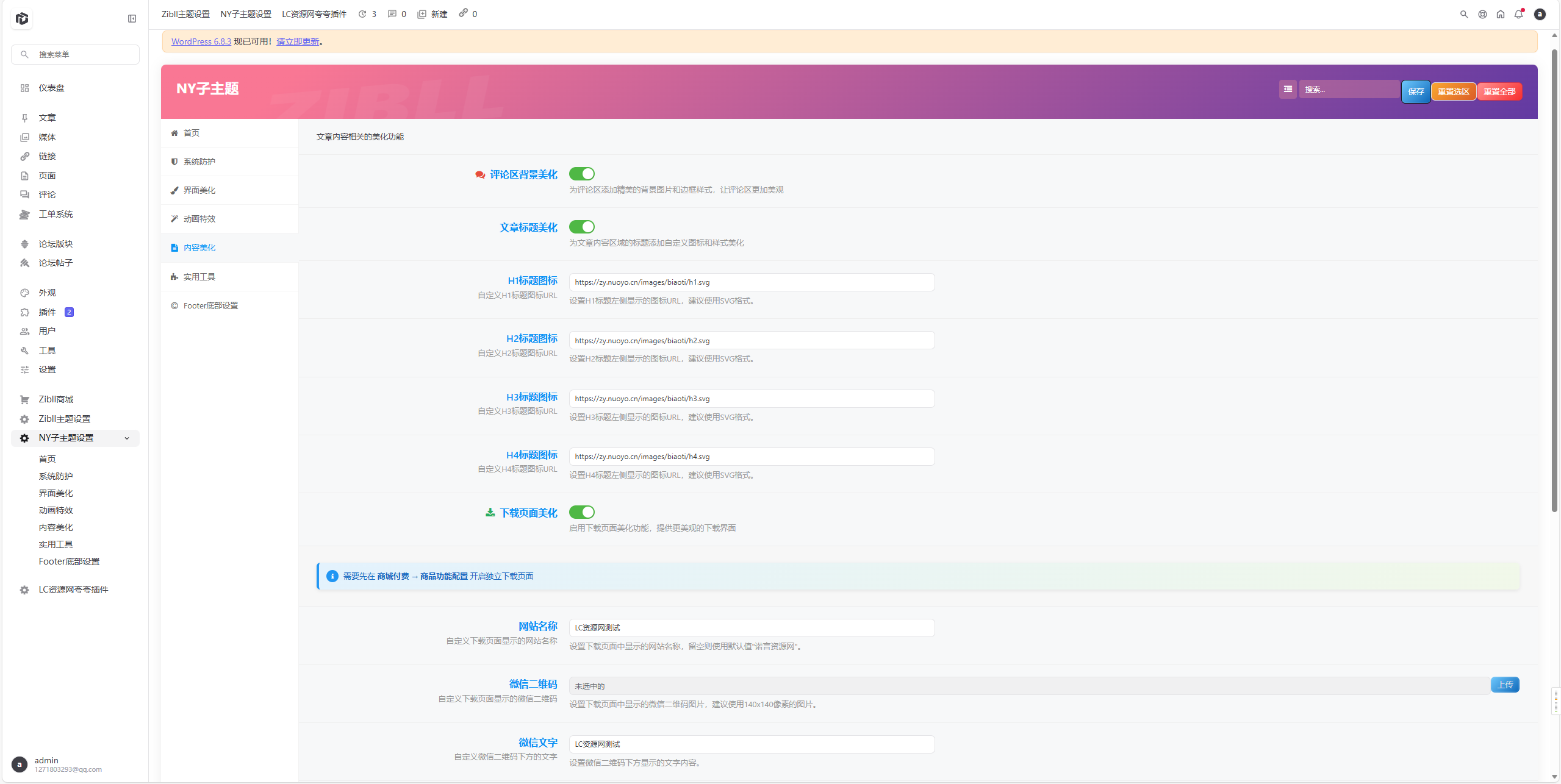Collapse the sidebar with the panel icon
The height and width of the screenshot is (784, 1561).
pos(132,19)
